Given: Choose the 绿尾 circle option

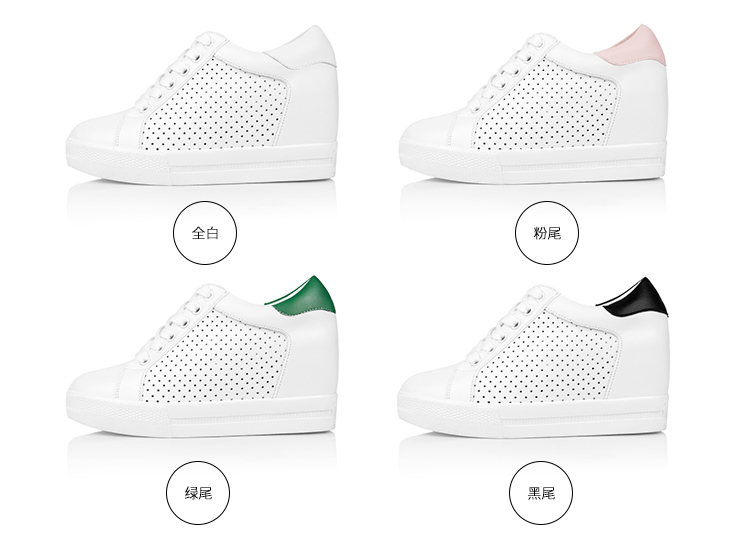Looking at the screenshot, I should coord(198,493).
